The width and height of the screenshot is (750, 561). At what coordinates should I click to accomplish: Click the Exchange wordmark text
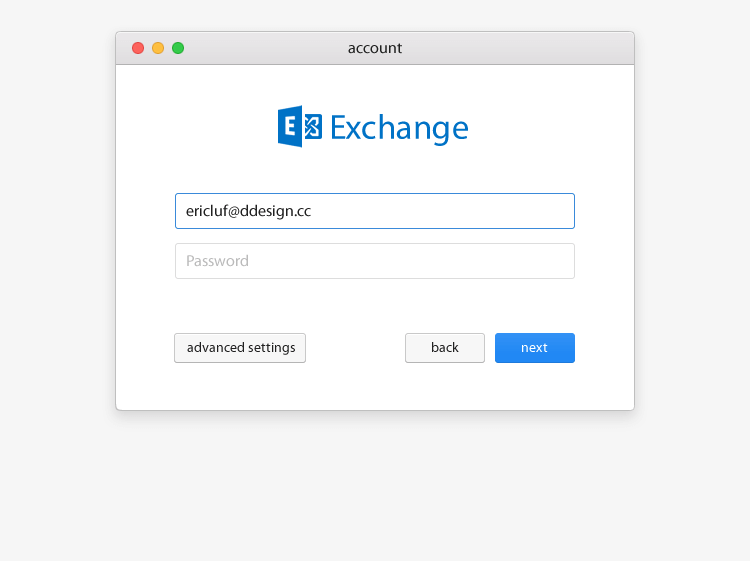click(x=399, y=128)
